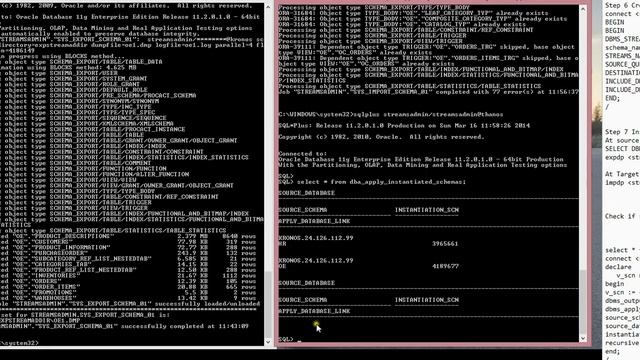Click 'expdp' line in the notes pane

point(622,157)
